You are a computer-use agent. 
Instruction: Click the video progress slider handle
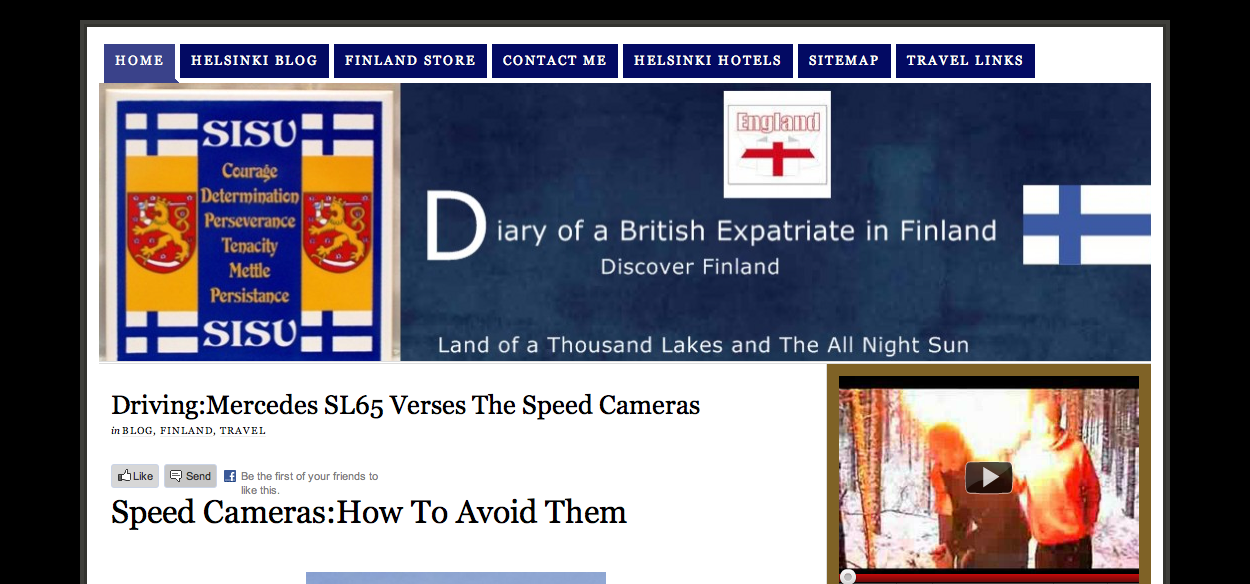click(x=848, y=577)
